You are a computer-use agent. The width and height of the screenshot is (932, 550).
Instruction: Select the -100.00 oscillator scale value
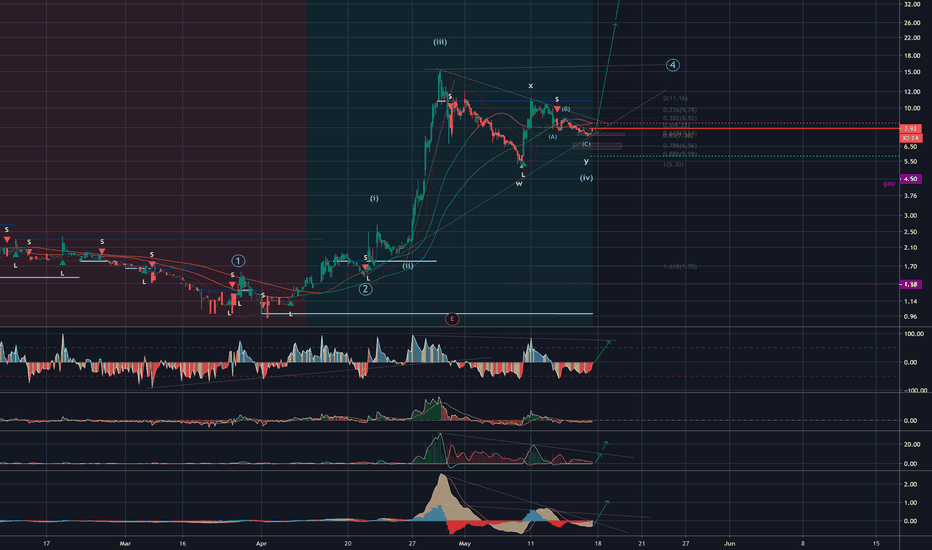[915, 391]
